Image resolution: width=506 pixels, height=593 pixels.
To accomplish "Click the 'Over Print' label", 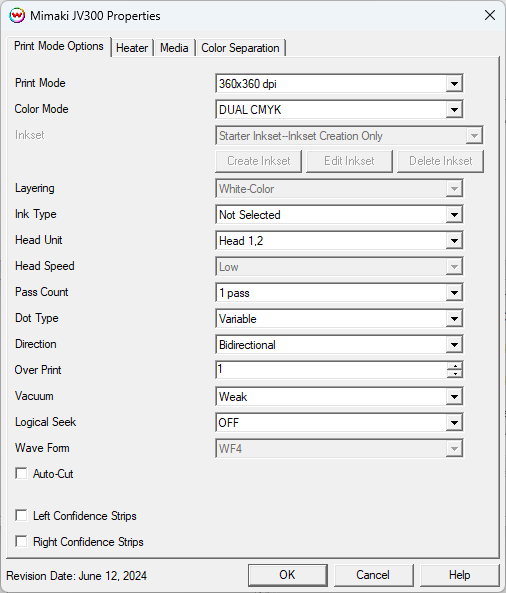I will pos(38,370).
